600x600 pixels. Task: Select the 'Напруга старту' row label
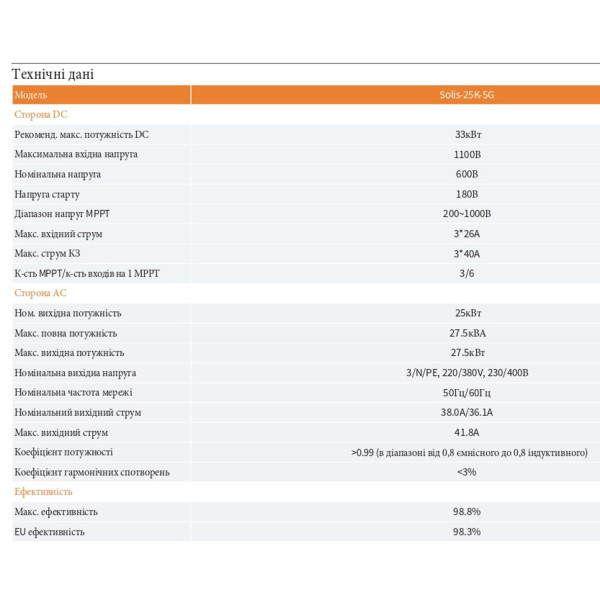pyautogui.click(x=47, y=194)
